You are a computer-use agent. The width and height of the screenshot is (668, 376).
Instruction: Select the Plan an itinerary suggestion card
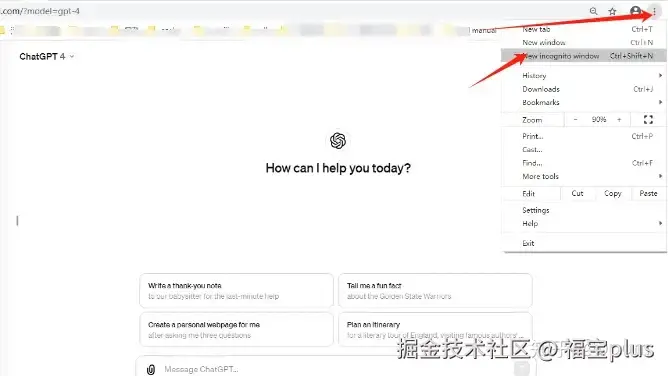[435, 330]
